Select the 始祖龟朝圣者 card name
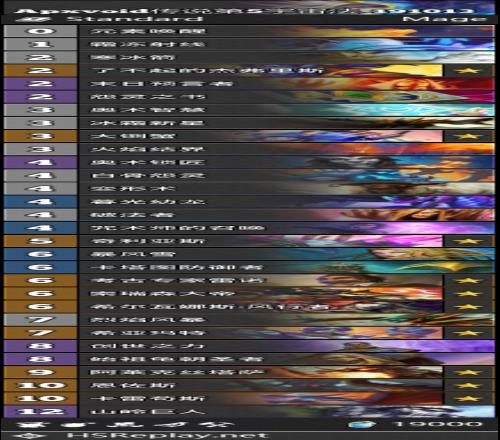Screen dimensions: 500x440 pos(177,359)
